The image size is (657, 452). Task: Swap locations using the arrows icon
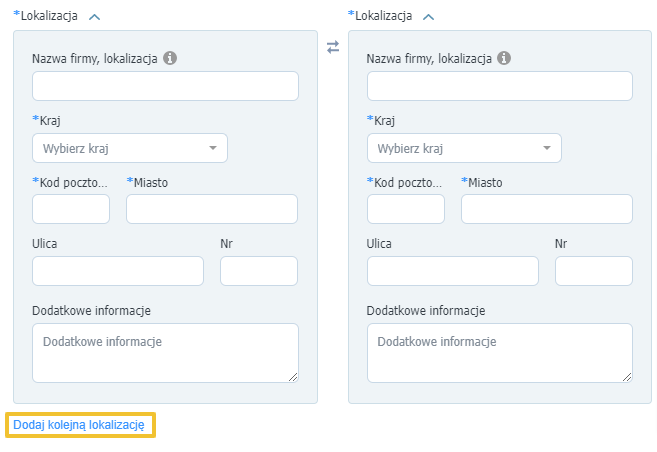333,47
